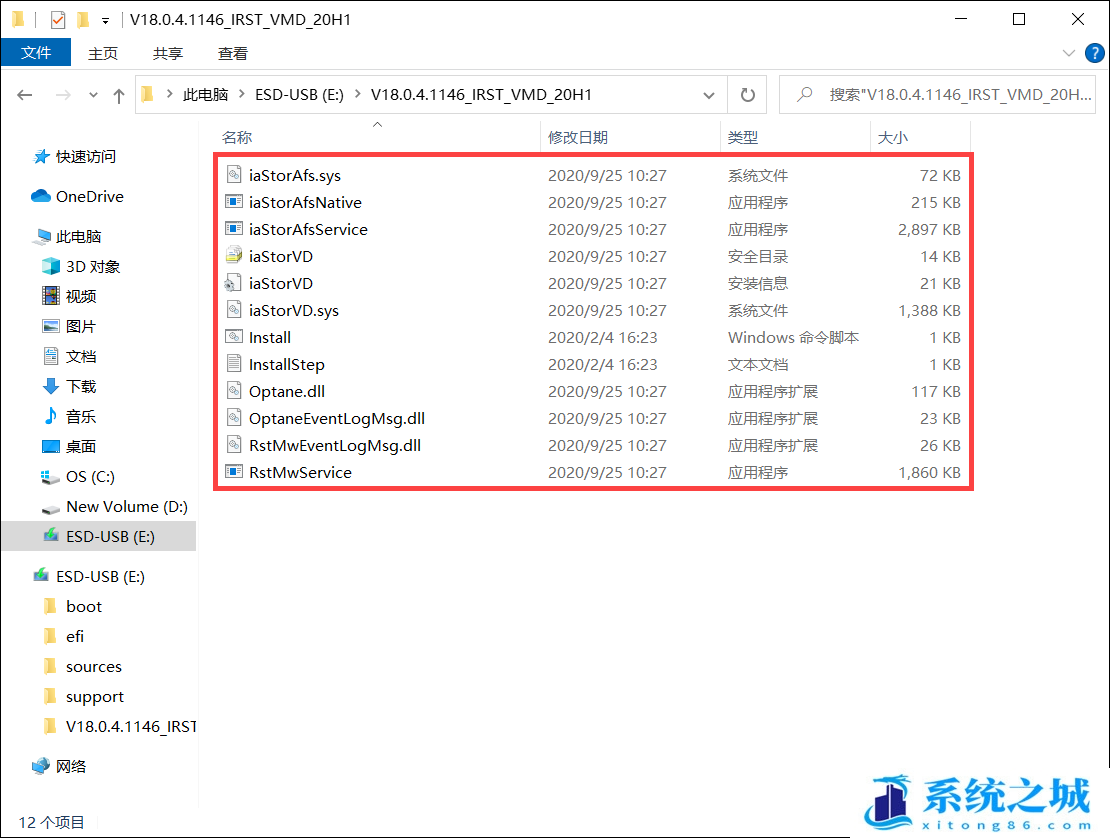Viewport: 1110px width, 838px height.
Task: Click the search magnifier icon
Action: [805, 94]
